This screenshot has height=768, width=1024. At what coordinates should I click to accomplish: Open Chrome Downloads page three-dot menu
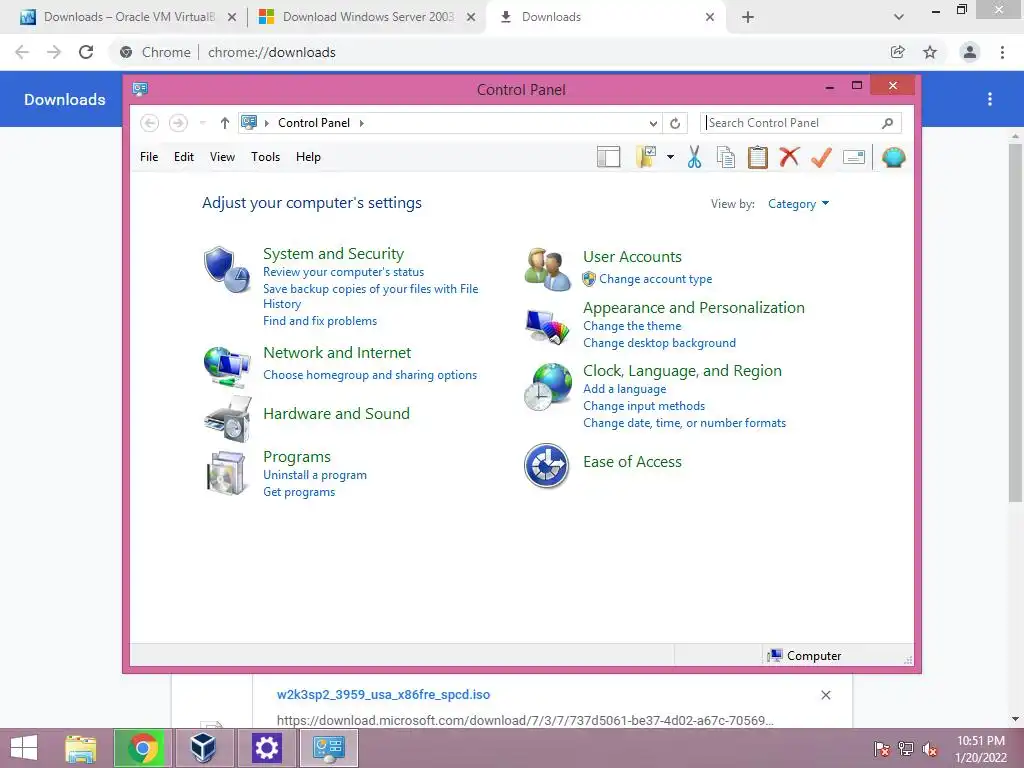point(990,99)
